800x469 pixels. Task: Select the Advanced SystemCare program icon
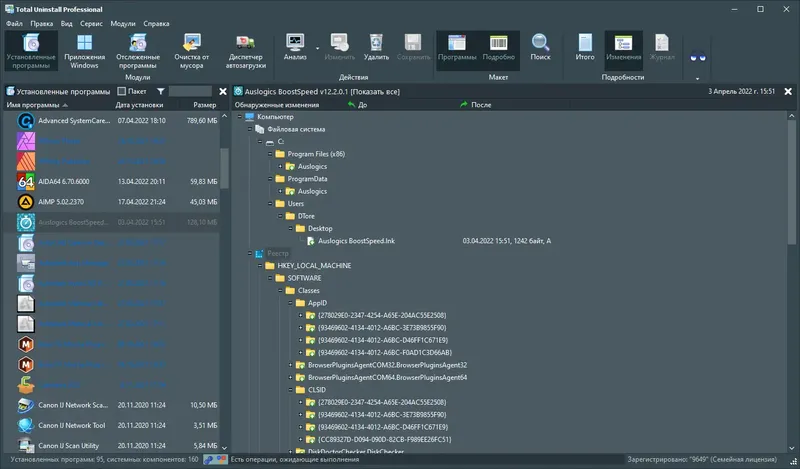click(x=26, y=121)
